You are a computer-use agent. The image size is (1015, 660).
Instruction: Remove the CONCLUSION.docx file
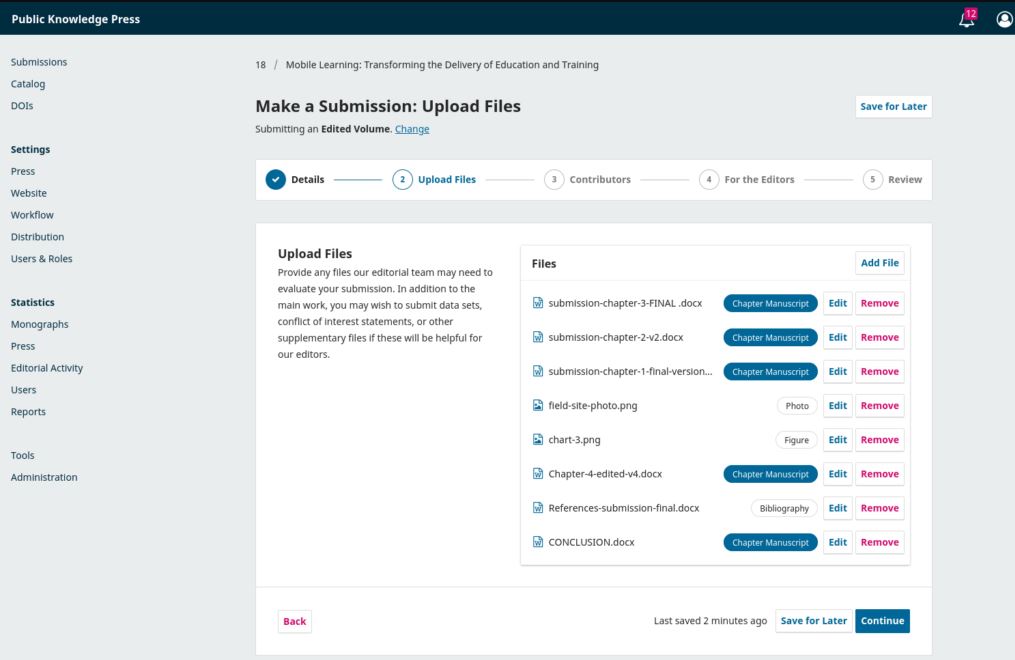click(880, 542)
